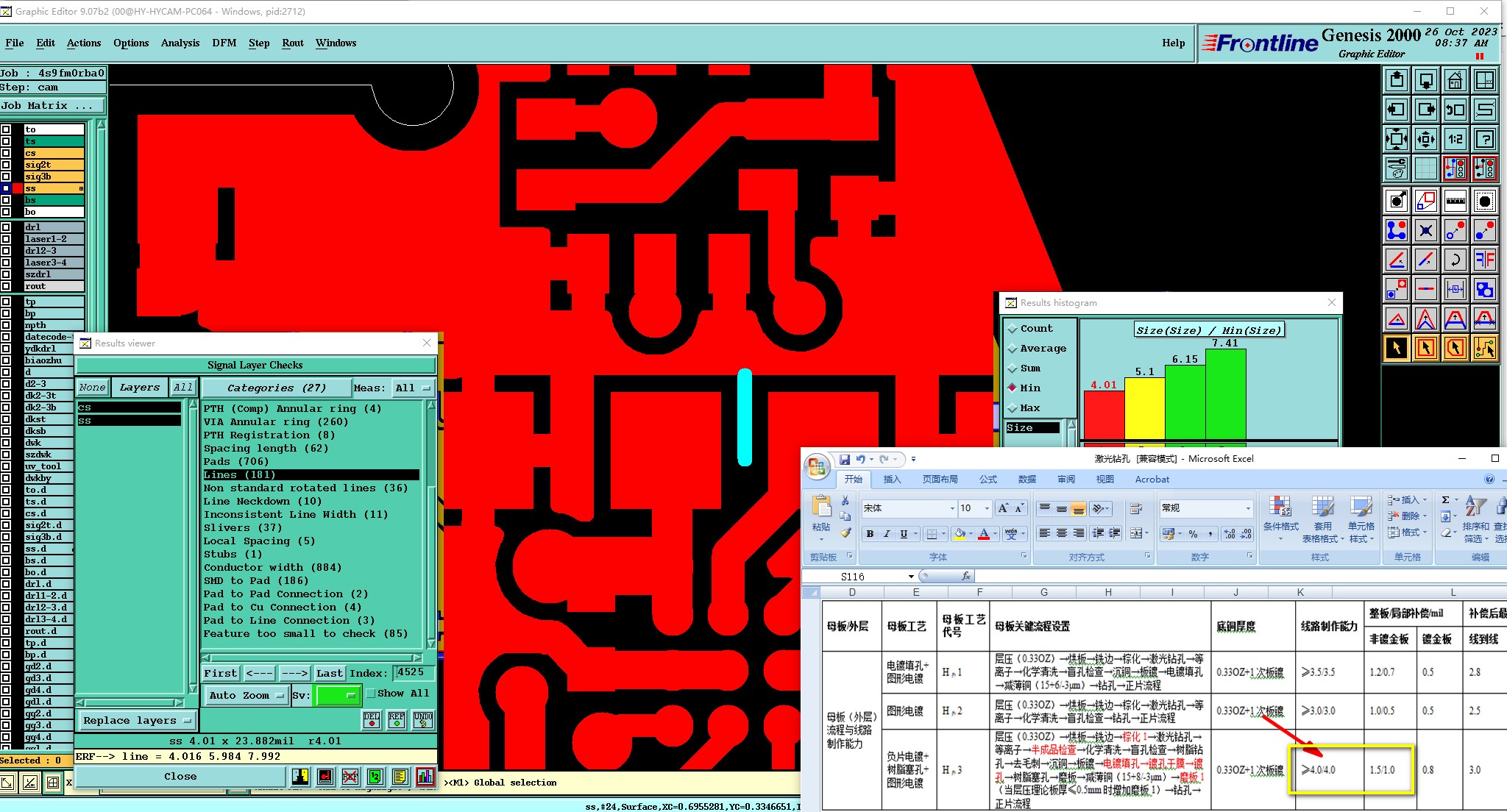Select the Max radio option in histogram

[1013, 407]
